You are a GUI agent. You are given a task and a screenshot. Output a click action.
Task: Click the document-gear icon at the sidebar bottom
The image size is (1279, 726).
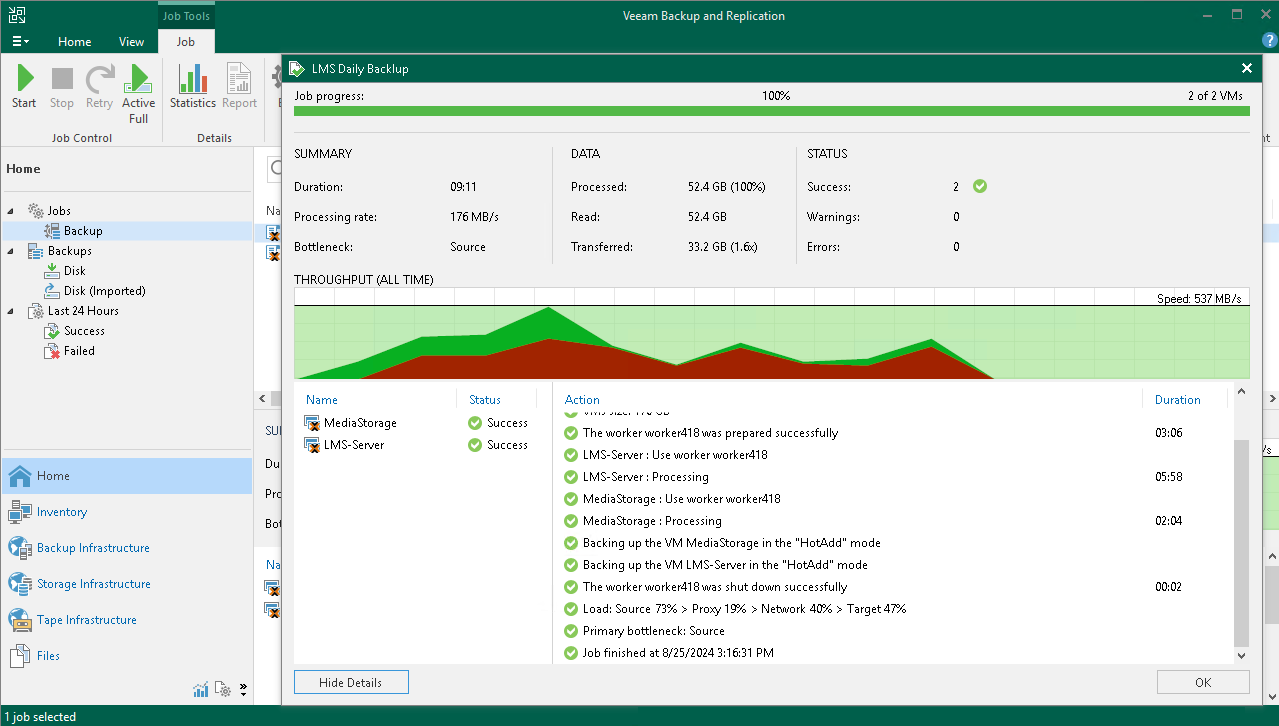[224, 689]
